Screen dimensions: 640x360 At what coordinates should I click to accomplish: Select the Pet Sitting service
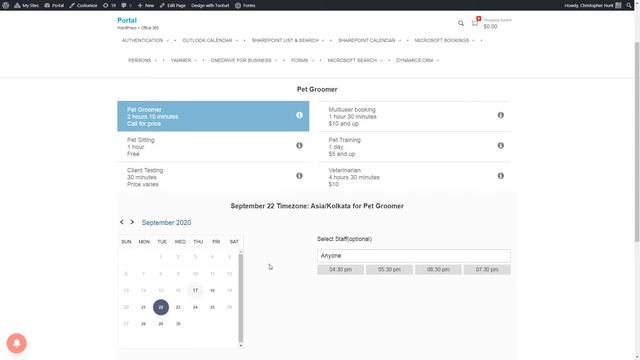(x=213, y=147)
